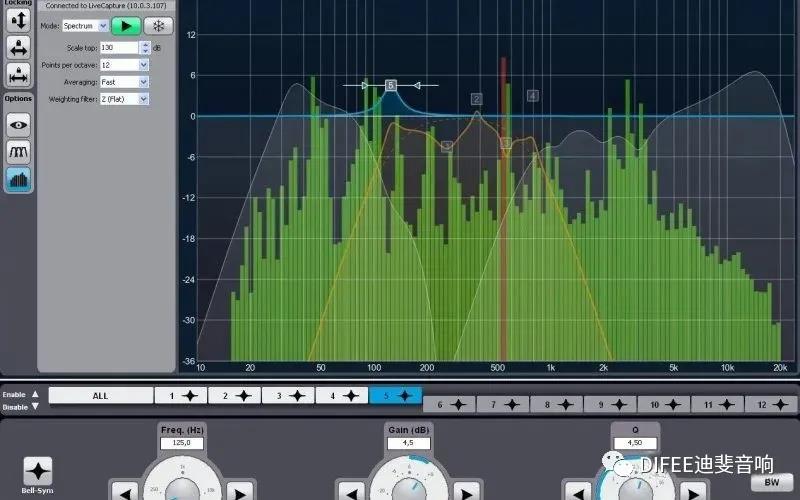Select EQ band 8 tab
800x500 pixels.
557,405
